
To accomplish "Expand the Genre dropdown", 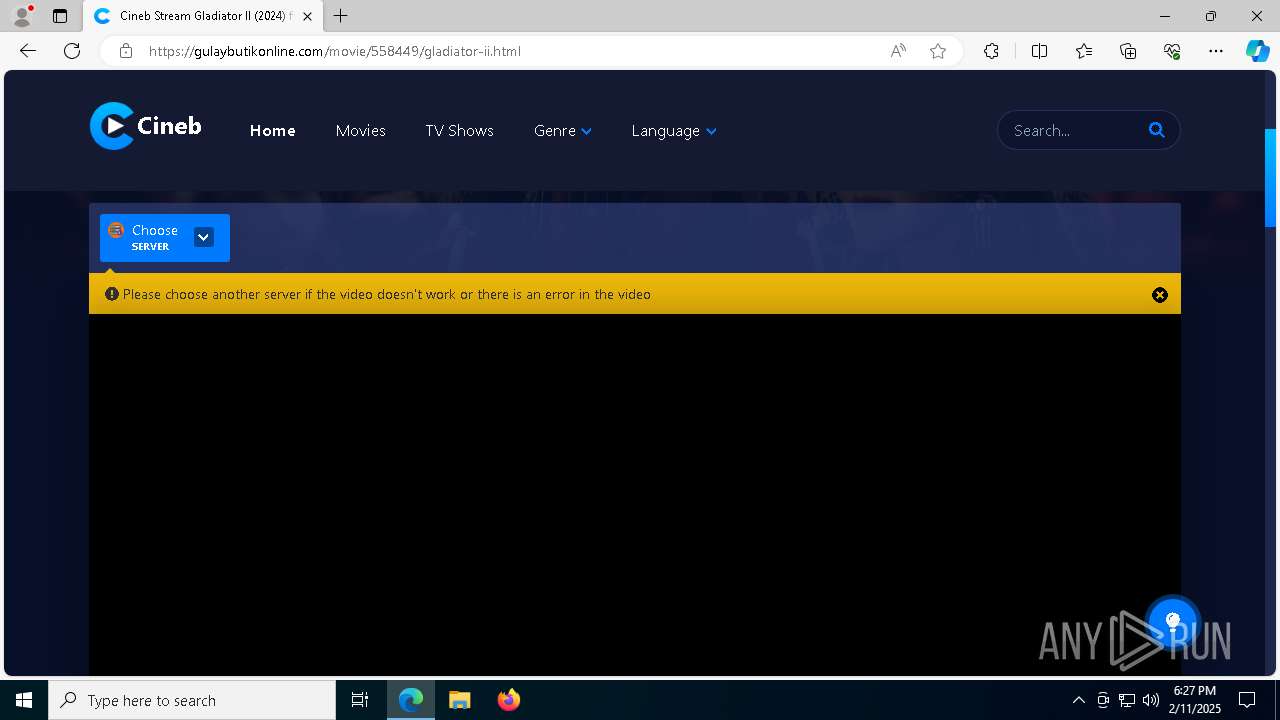I will click(562, 131).
